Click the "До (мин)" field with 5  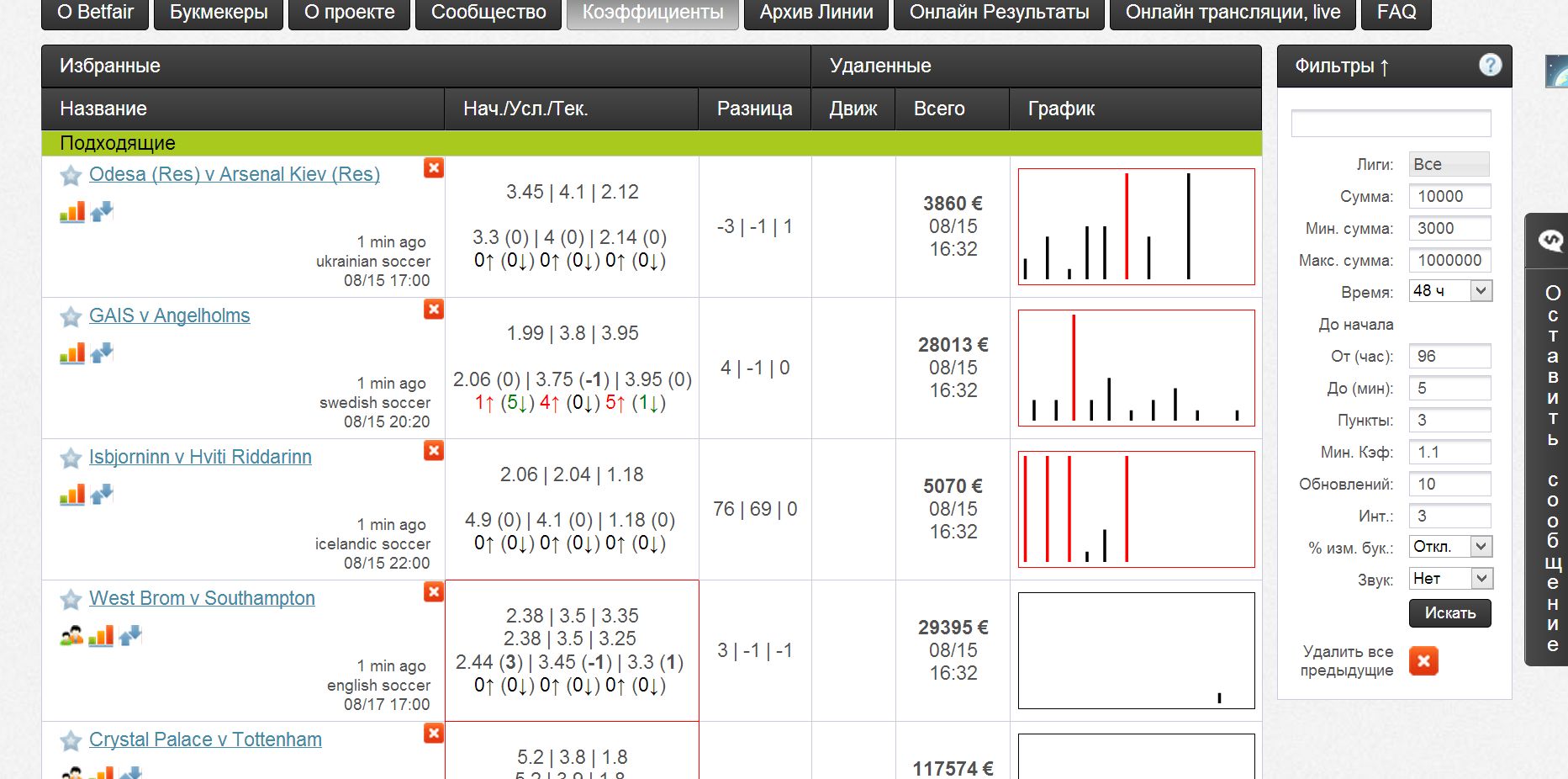[1449, 388]
